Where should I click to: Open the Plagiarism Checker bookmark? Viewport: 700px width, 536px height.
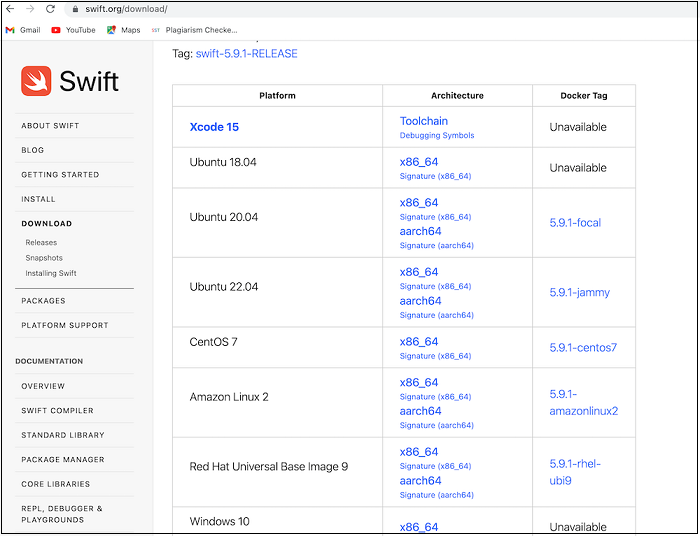pos(194,30)
